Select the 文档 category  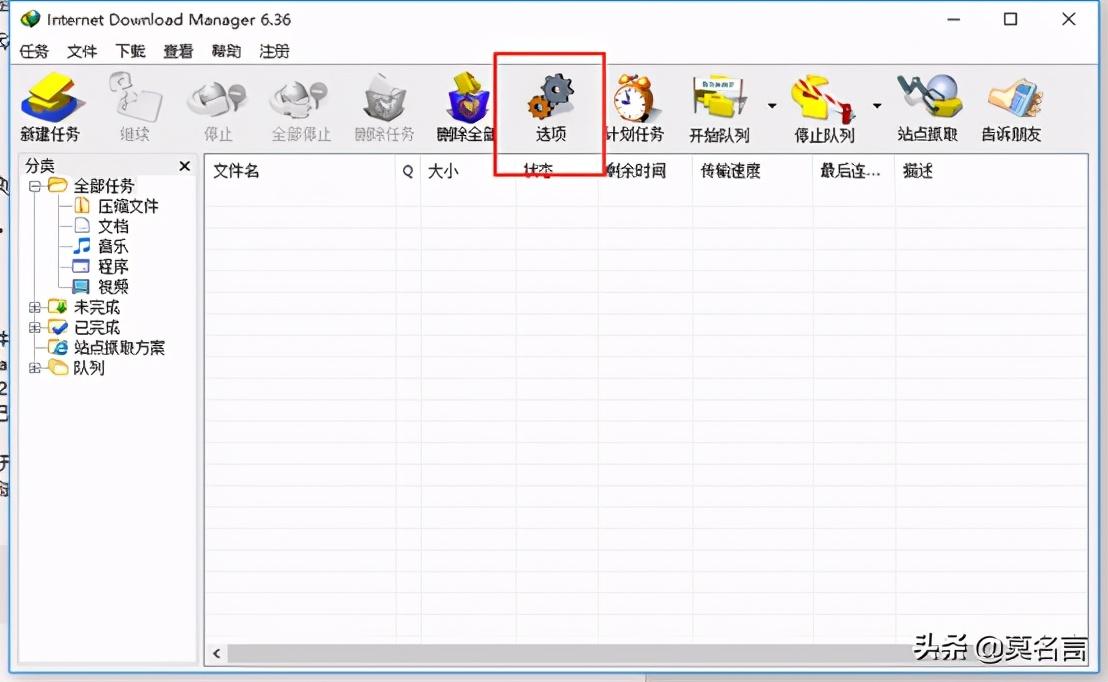pyautogui.click(x=113, y=226)
